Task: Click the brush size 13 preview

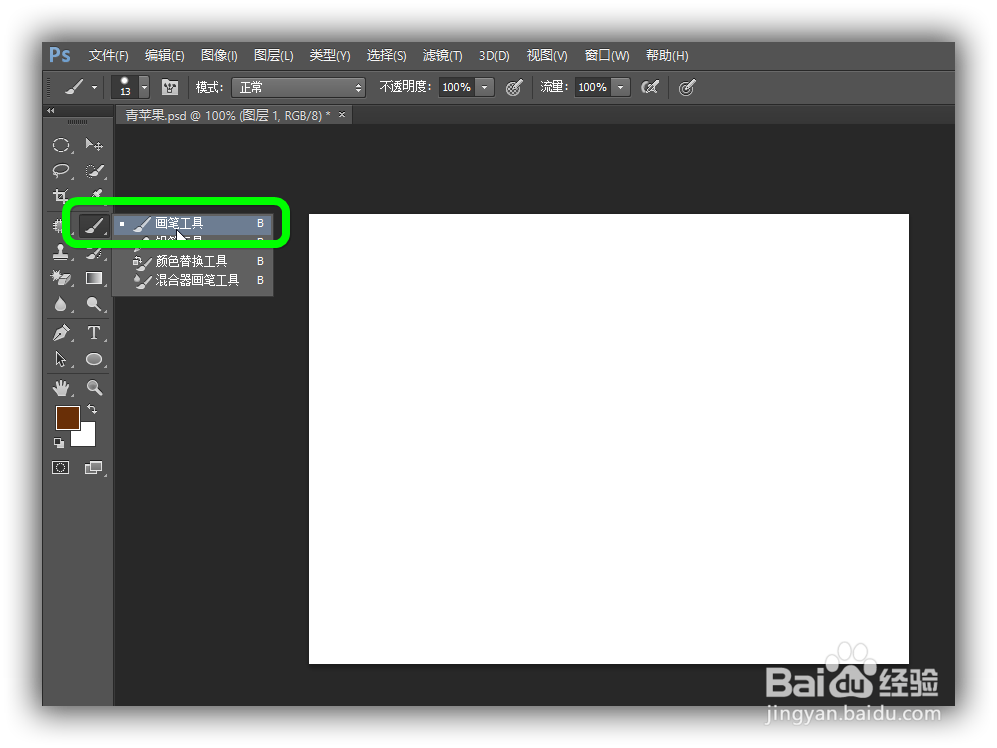Action: (x=125, y=87)
